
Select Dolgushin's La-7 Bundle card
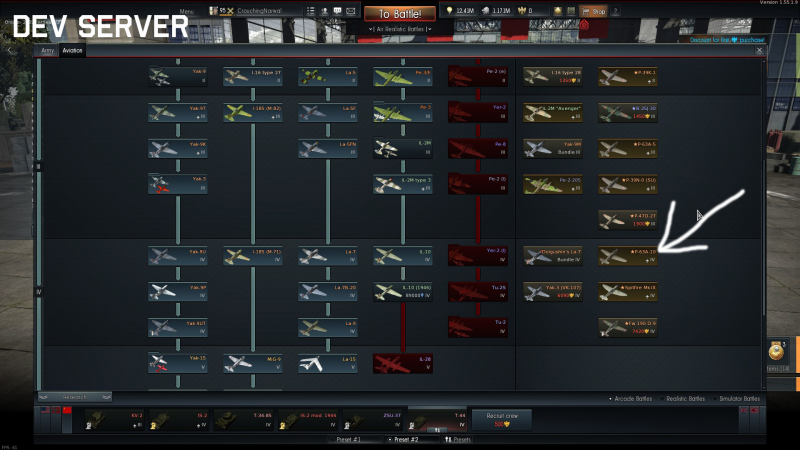pyautogui.click(x=553, y=256)
